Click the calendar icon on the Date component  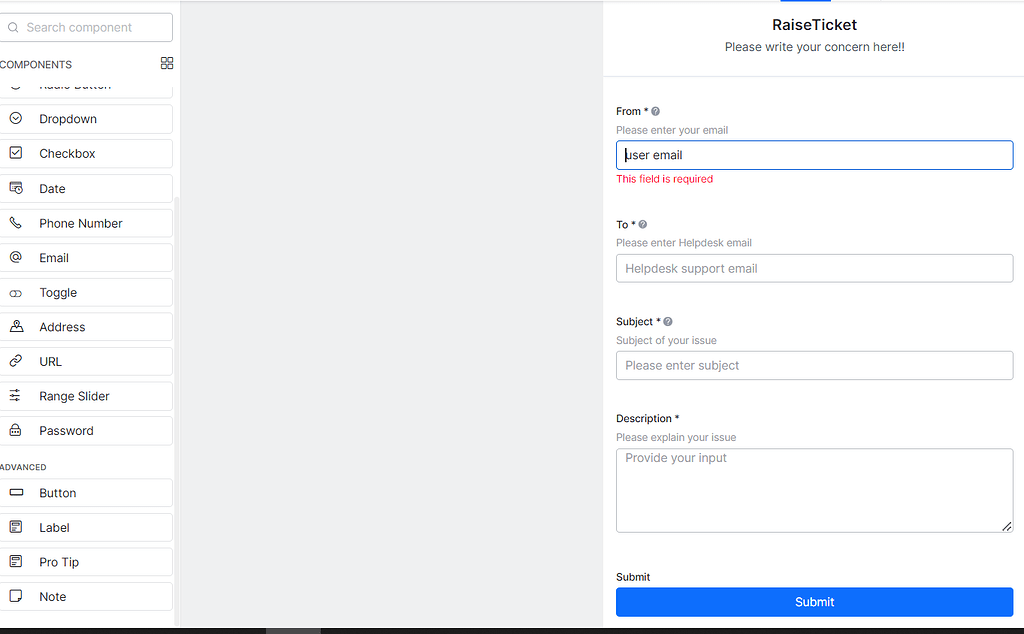tap(15, 188)
